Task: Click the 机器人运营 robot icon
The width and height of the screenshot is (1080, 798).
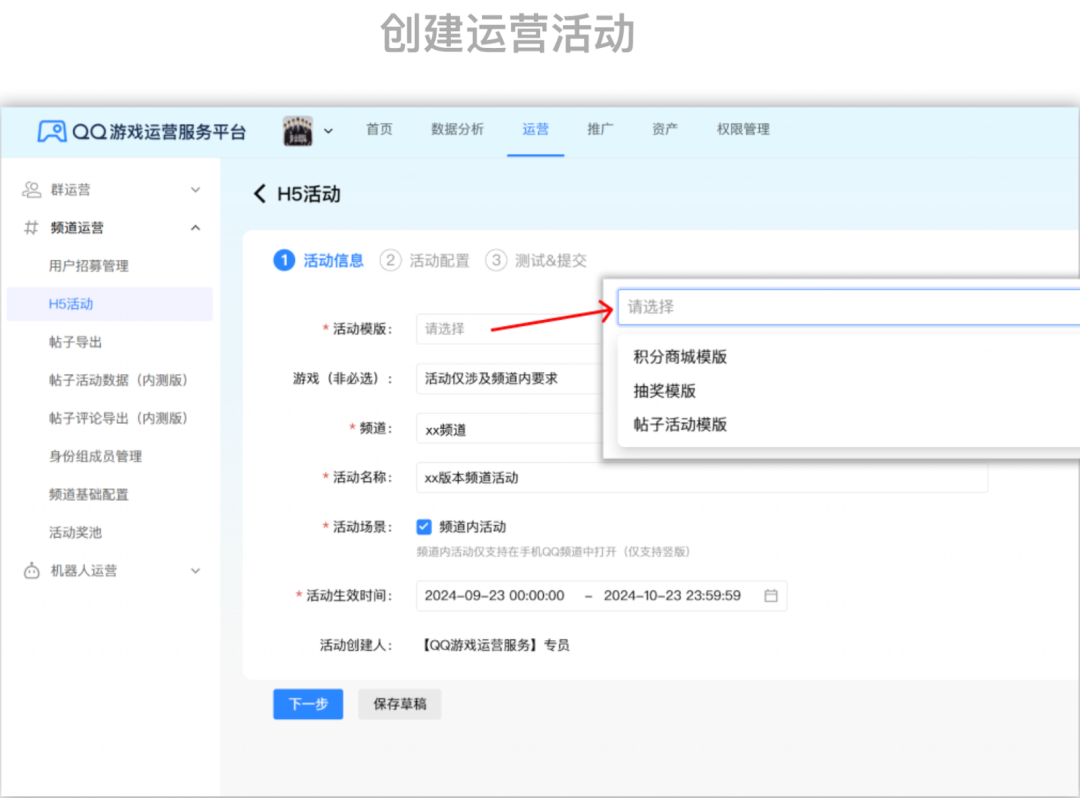Action: [32, 571]
